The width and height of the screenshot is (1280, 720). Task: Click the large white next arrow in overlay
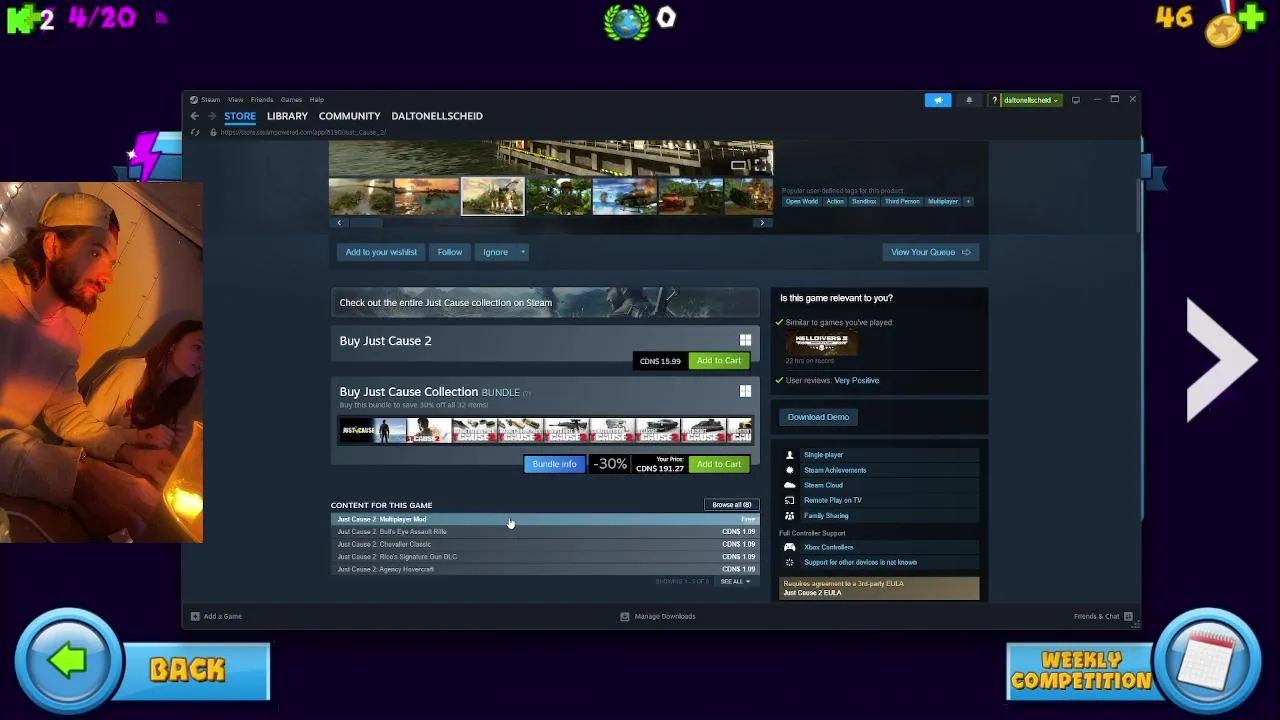(1220, 361)
